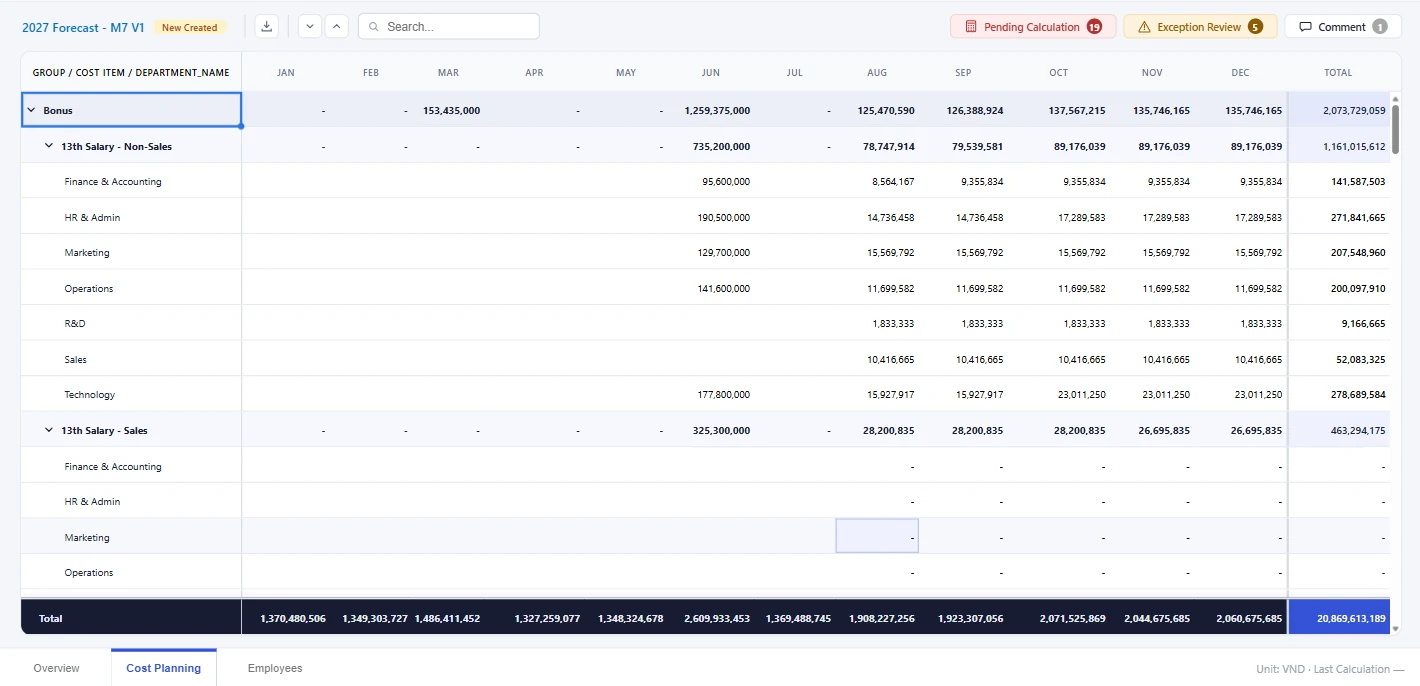Select the Technology department row
1420x686 pixels.
coord(90,395)
